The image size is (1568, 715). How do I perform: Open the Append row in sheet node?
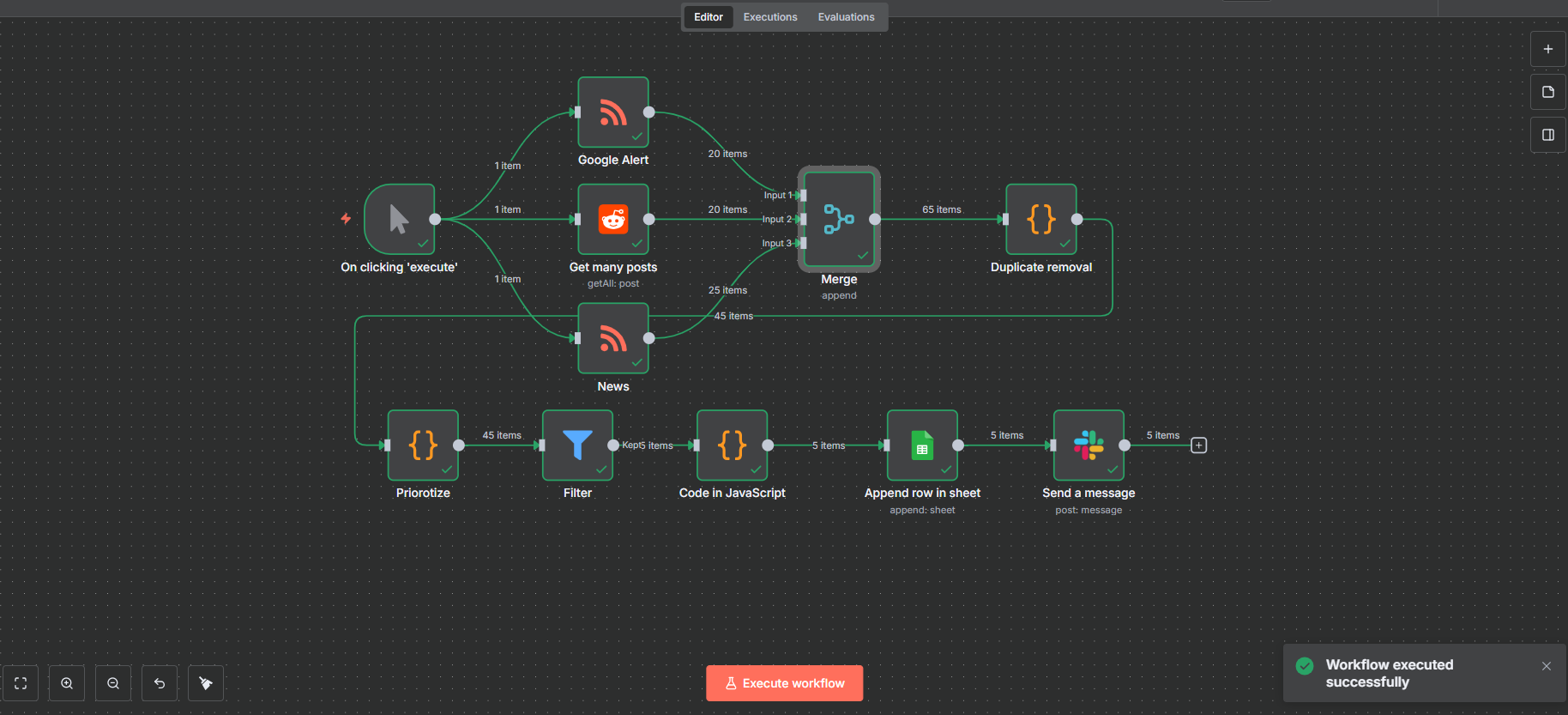point(922,445)
